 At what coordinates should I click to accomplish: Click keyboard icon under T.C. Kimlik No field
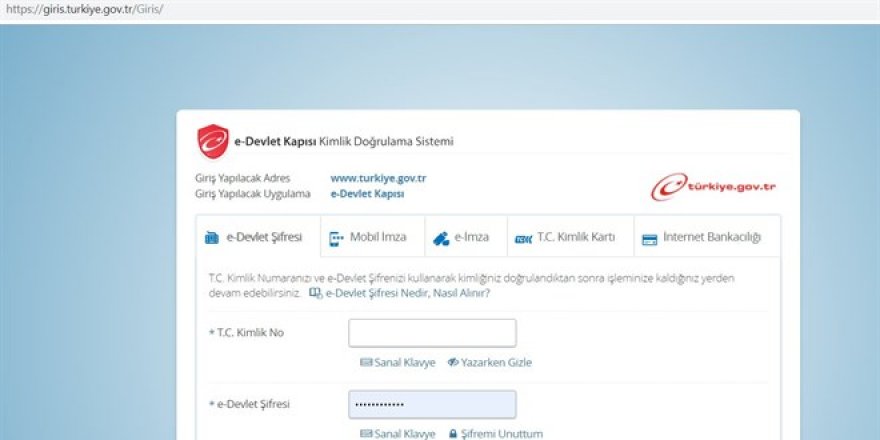point(365,362)
